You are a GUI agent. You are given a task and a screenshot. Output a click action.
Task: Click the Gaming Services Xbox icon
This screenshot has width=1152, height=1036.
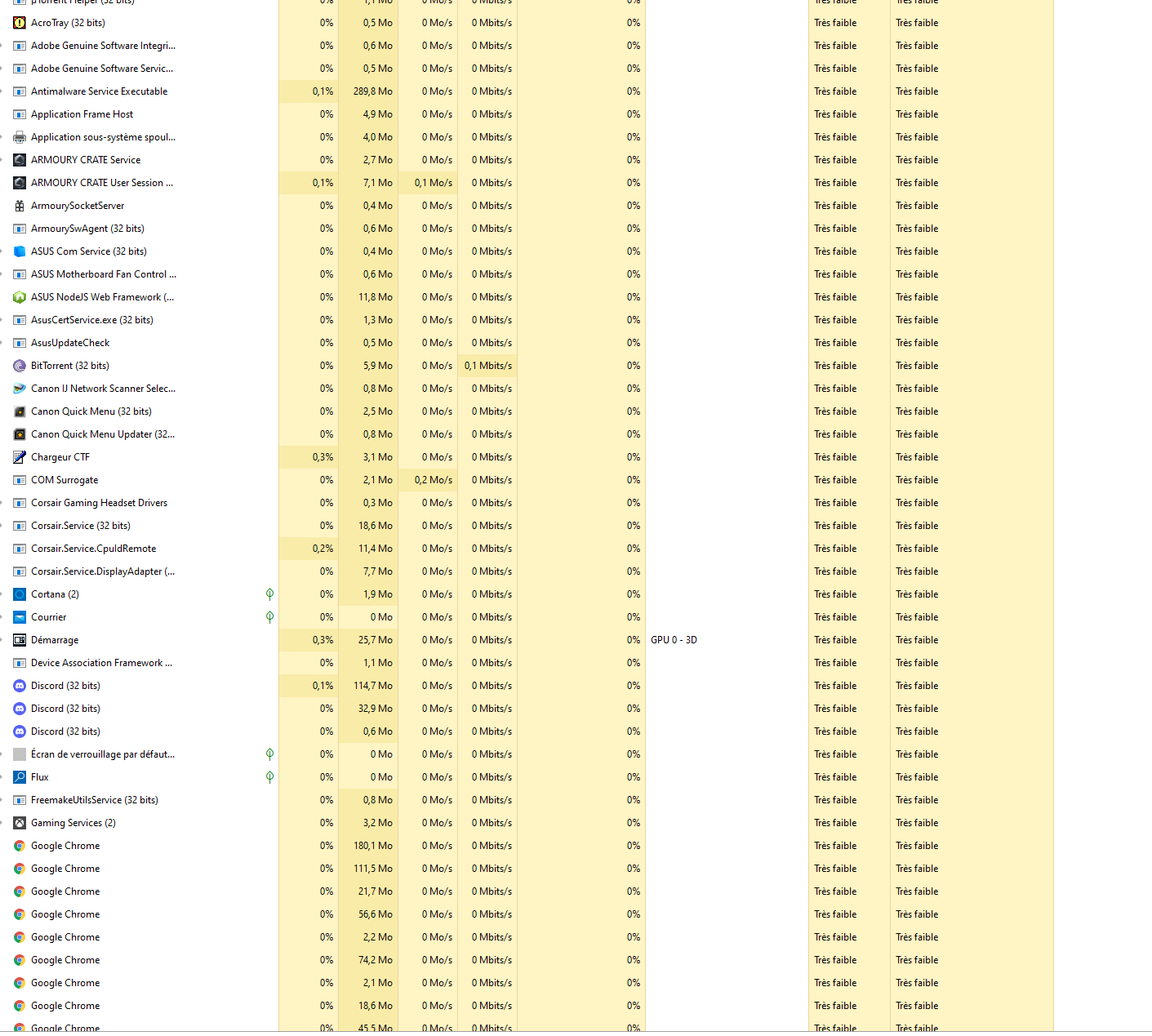pos(20,823)
